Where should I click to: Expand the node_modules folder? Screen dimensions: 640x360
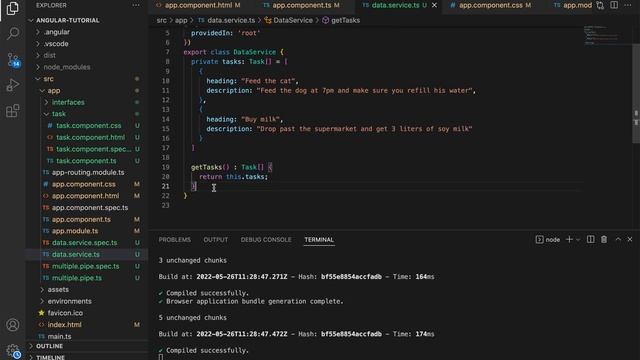pos(87,67)
